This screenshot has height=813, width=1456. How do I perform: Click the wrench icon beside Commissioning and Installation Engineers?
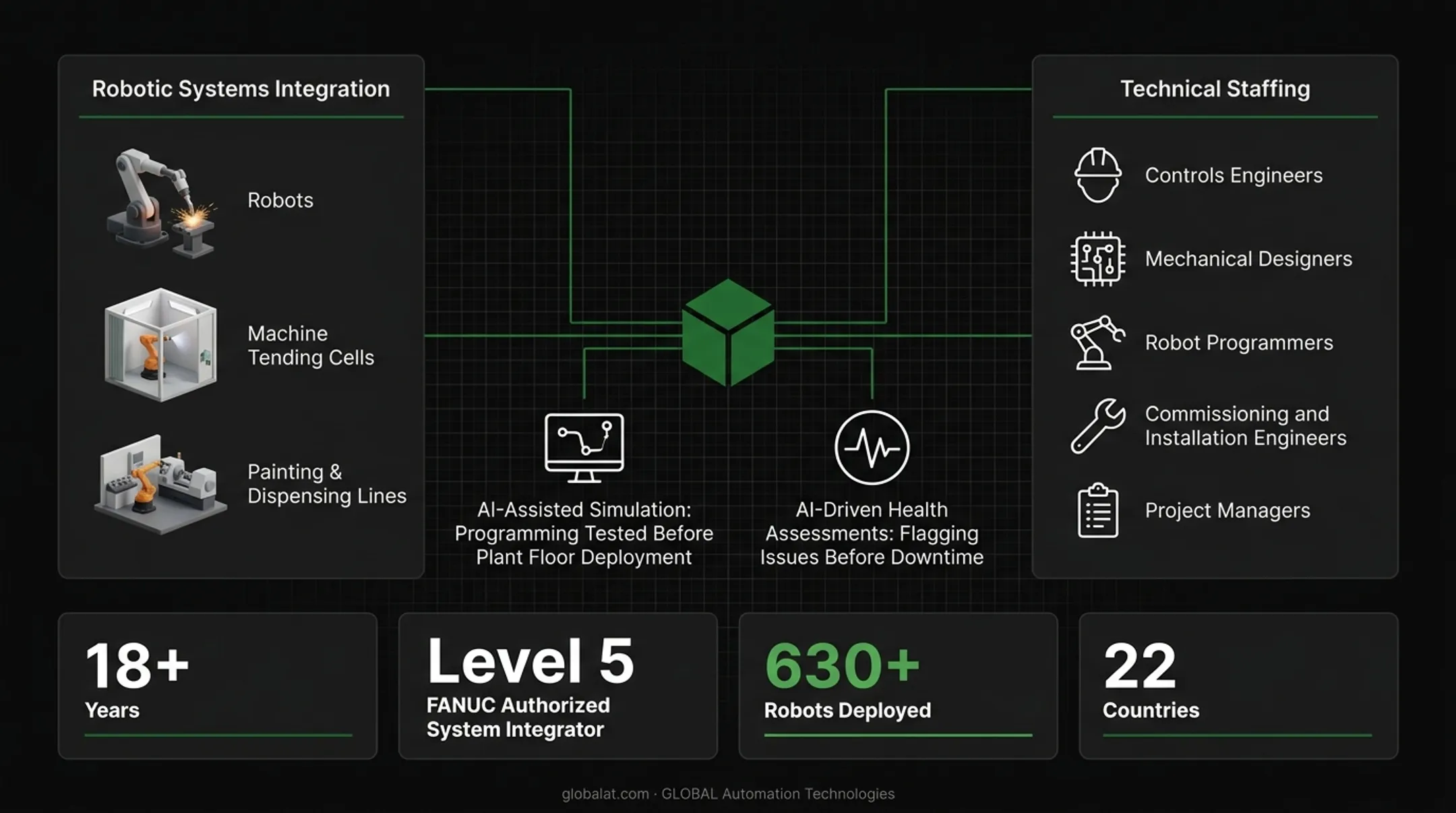(x=1098, y=426)
